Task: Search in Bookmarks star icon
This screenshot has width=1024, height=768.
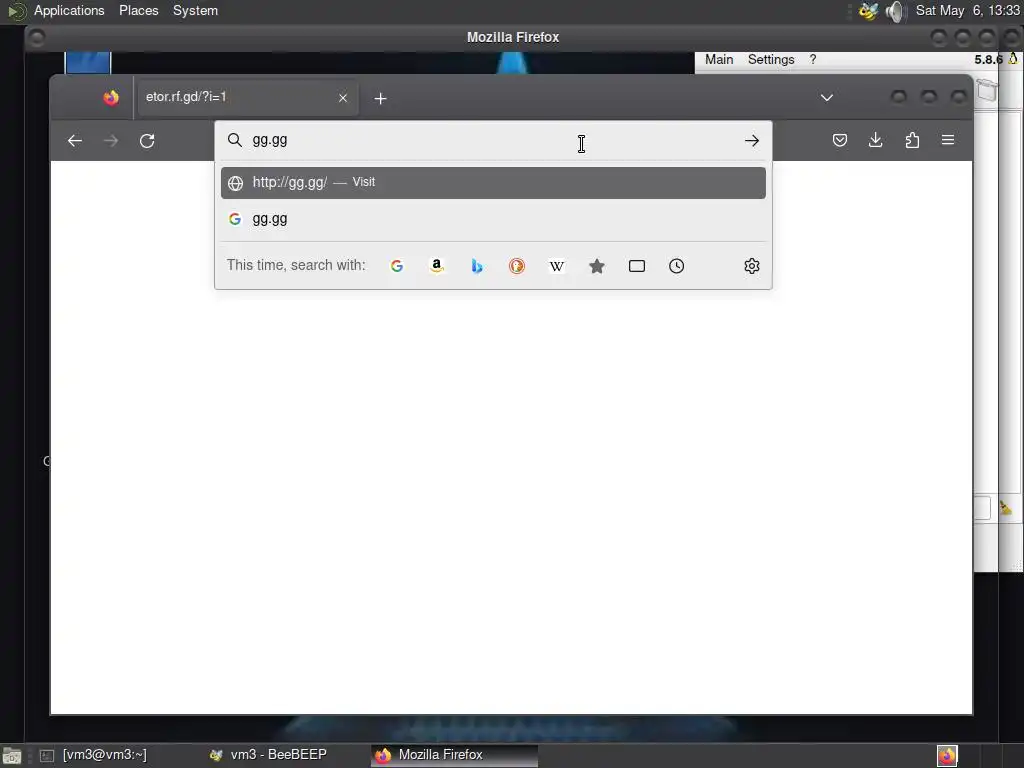Action: (597, 266)
